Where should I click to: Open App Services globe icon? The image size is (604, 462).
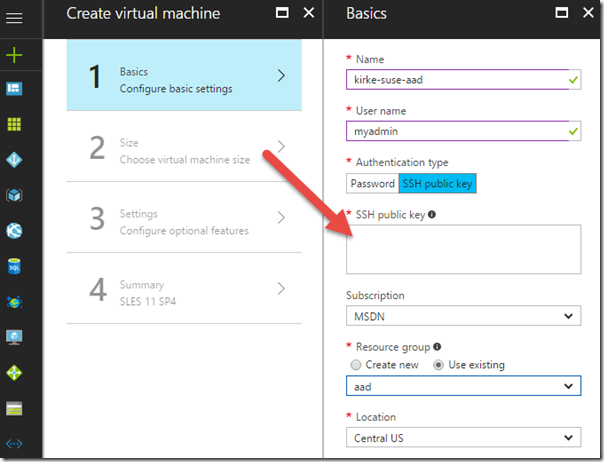click(x=14, y=231)
